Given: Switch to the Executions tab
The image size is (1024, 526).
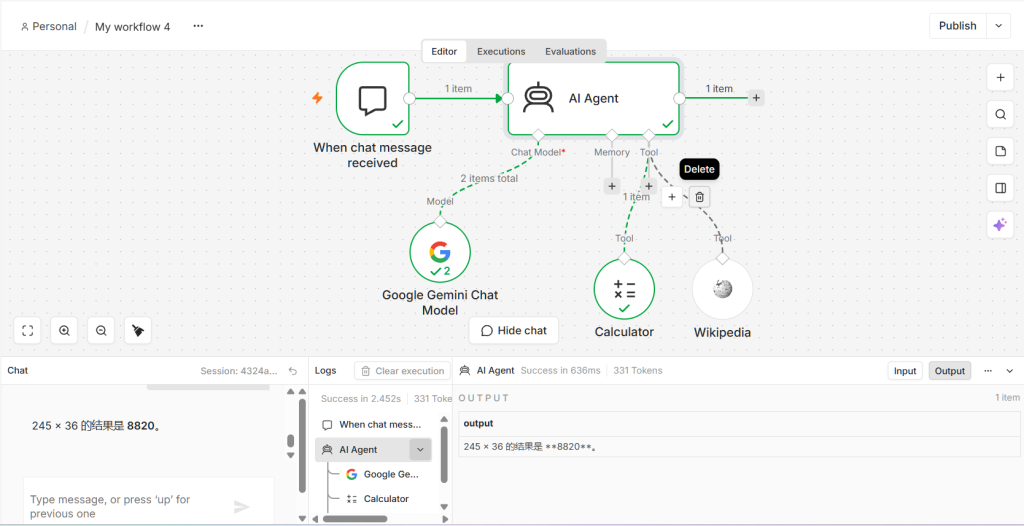Looking at the screenshot, I should pyautogui.click(x=501, y=51).
